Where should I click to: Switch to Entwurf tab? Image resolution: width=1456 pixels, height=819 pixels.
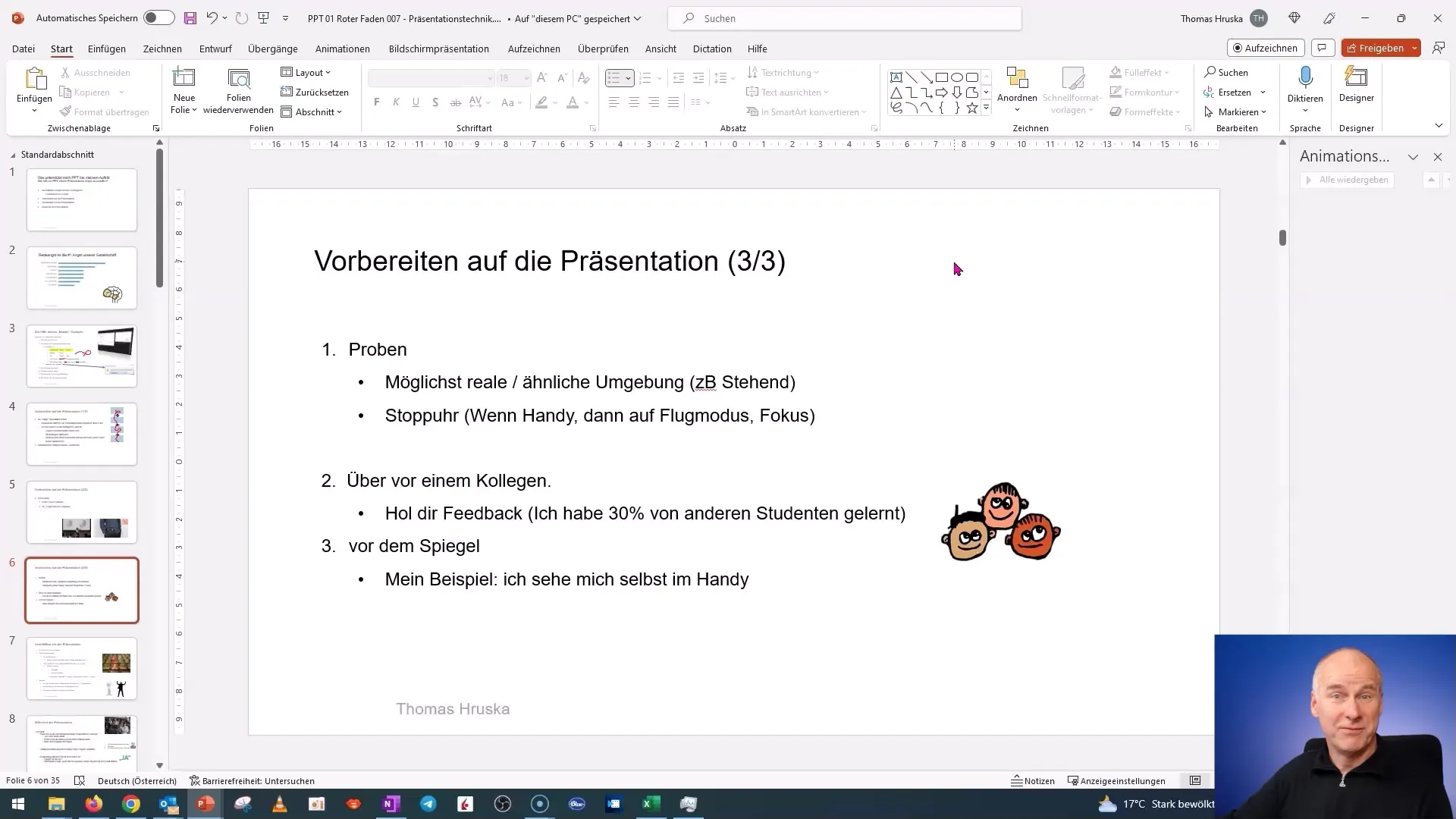(x=215, y=49)
